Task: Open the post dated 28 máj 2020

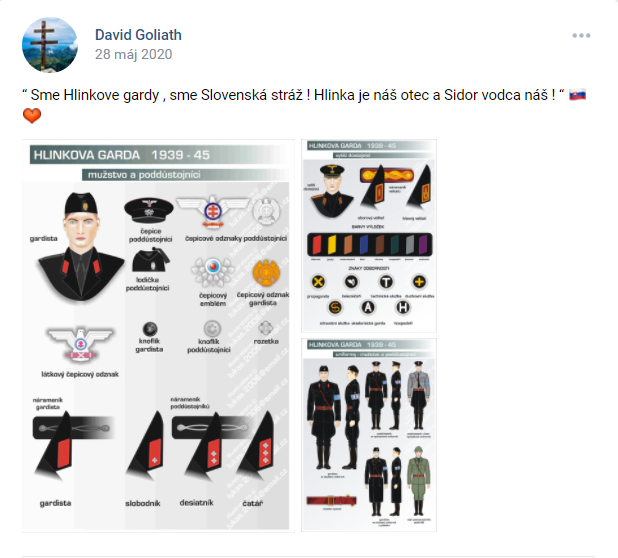Action: click(134, 54)
